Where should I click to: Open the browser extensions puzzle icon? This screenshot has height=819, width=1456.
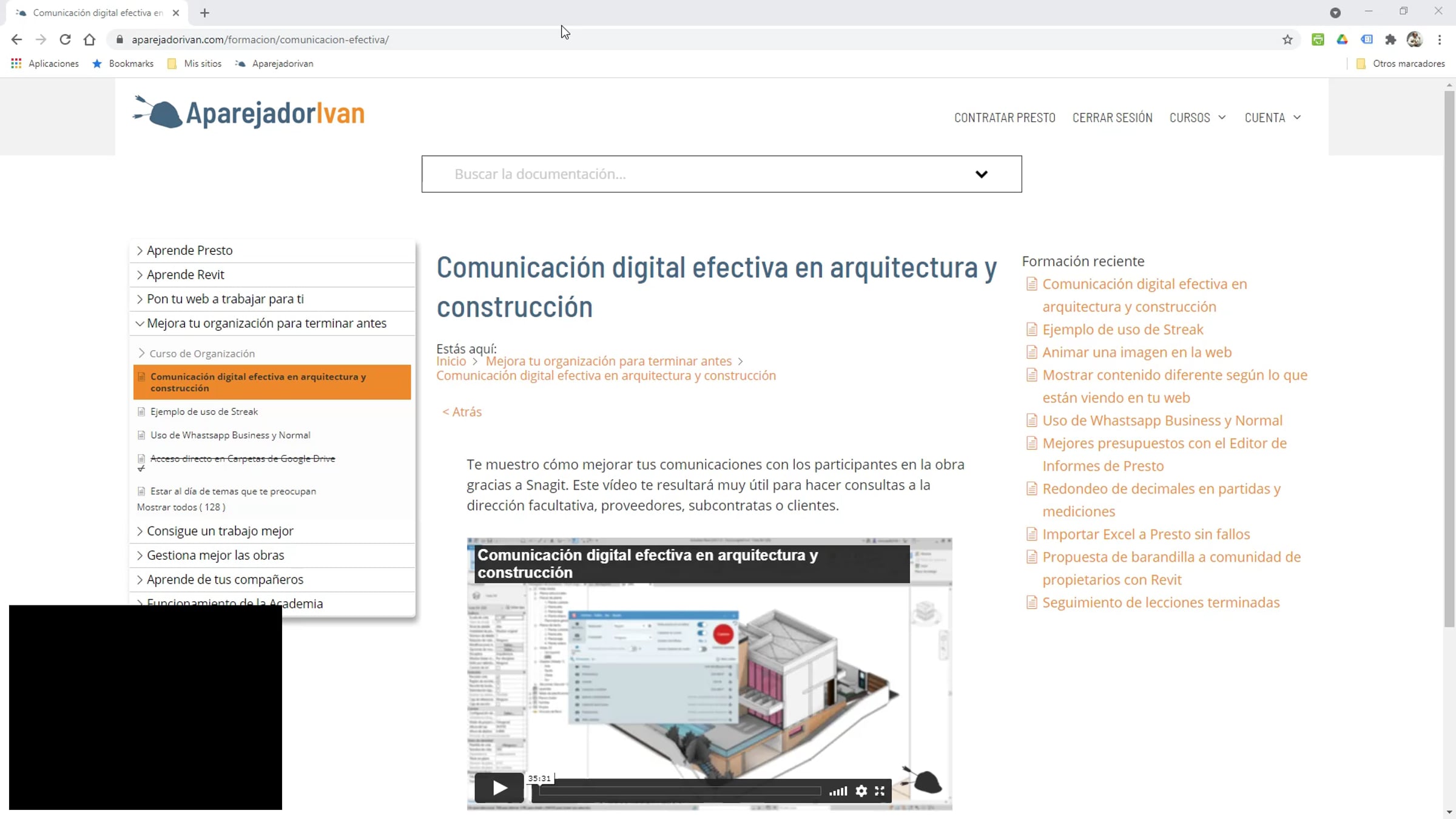click(1390, 39)
